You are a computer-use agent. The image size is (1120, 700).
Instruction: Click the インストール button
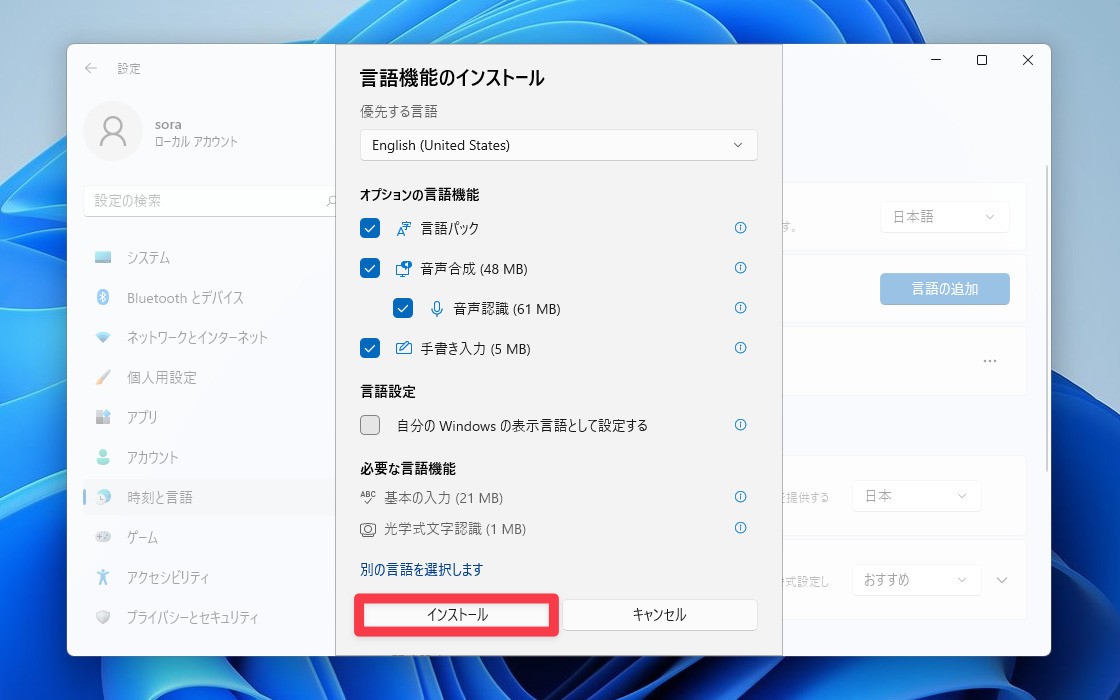point(457,615)
